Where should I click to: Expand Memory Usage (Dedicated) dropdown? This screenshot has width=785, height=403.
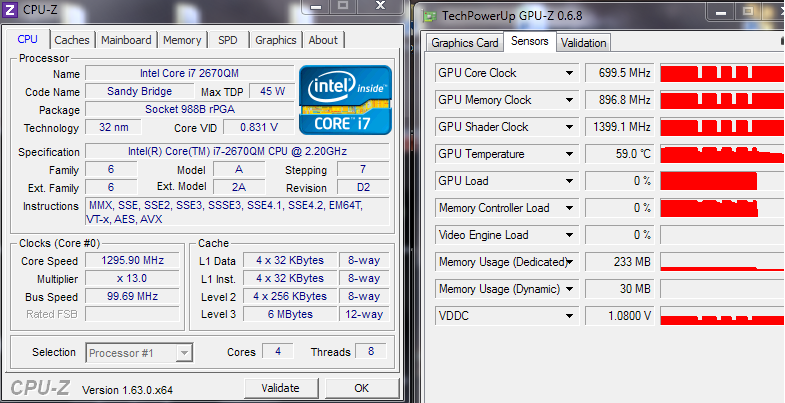click(x=569, y=262)
